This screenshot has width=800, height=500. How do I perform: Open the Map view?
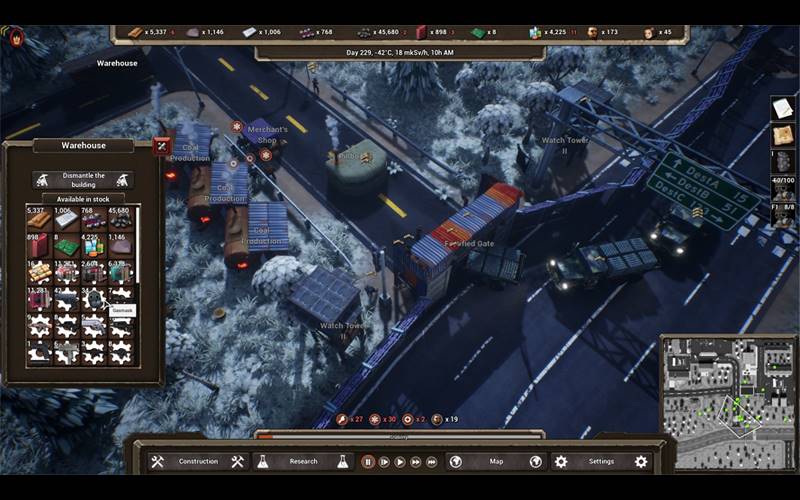pos(496,461)
